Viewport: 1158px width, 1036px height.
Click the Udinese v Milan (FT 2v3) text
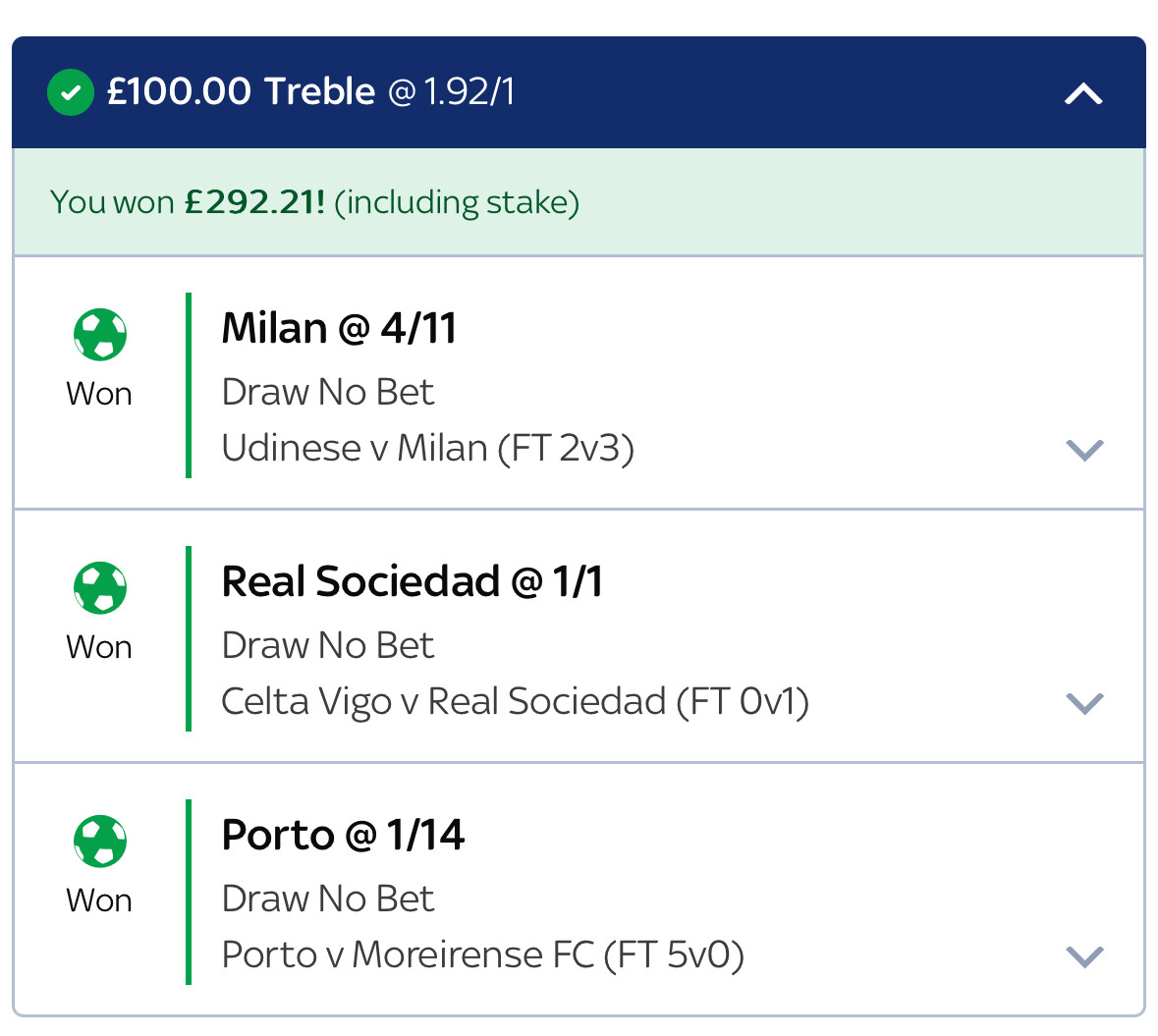tap(427, 448)
